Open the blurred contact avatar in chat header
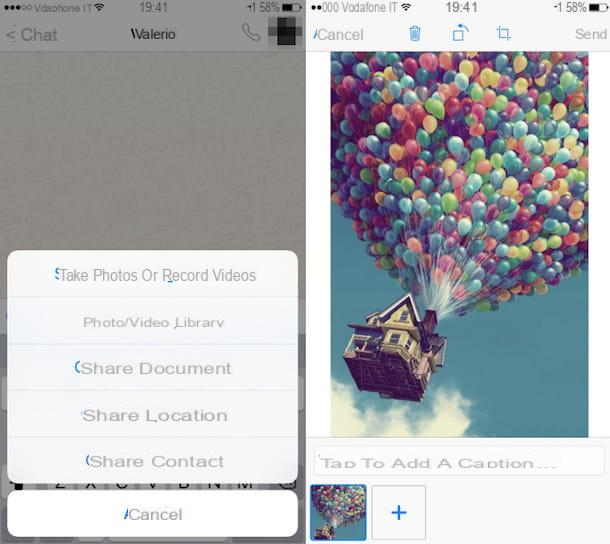Viewport: 610px width, 544px height. 285,31
